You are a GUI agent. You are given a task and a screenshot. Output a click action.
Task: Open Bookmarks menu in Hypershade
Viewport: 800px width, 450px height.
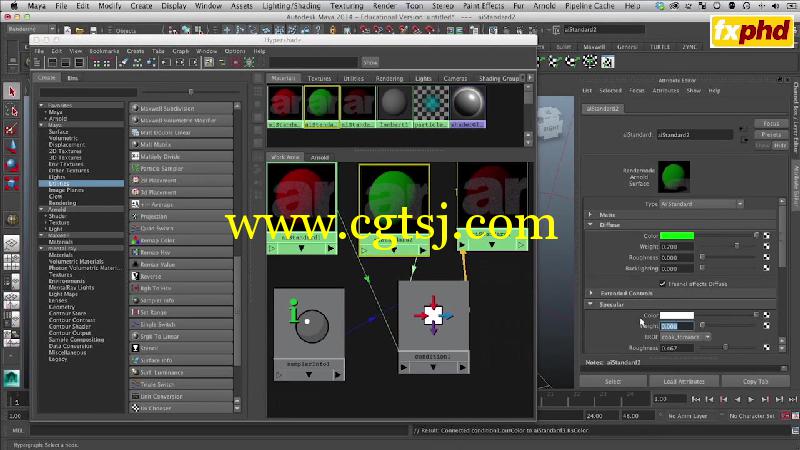point(104,51)
